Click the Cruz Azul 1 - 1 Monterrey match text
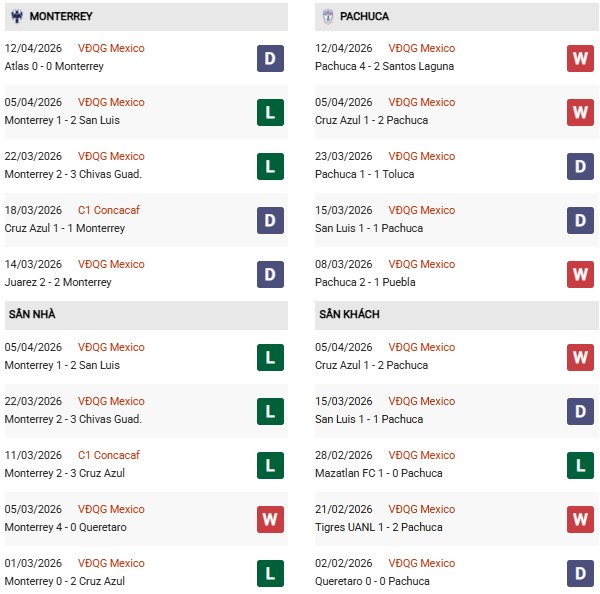This screenshot has height=594, width=600. coord(65,228)
